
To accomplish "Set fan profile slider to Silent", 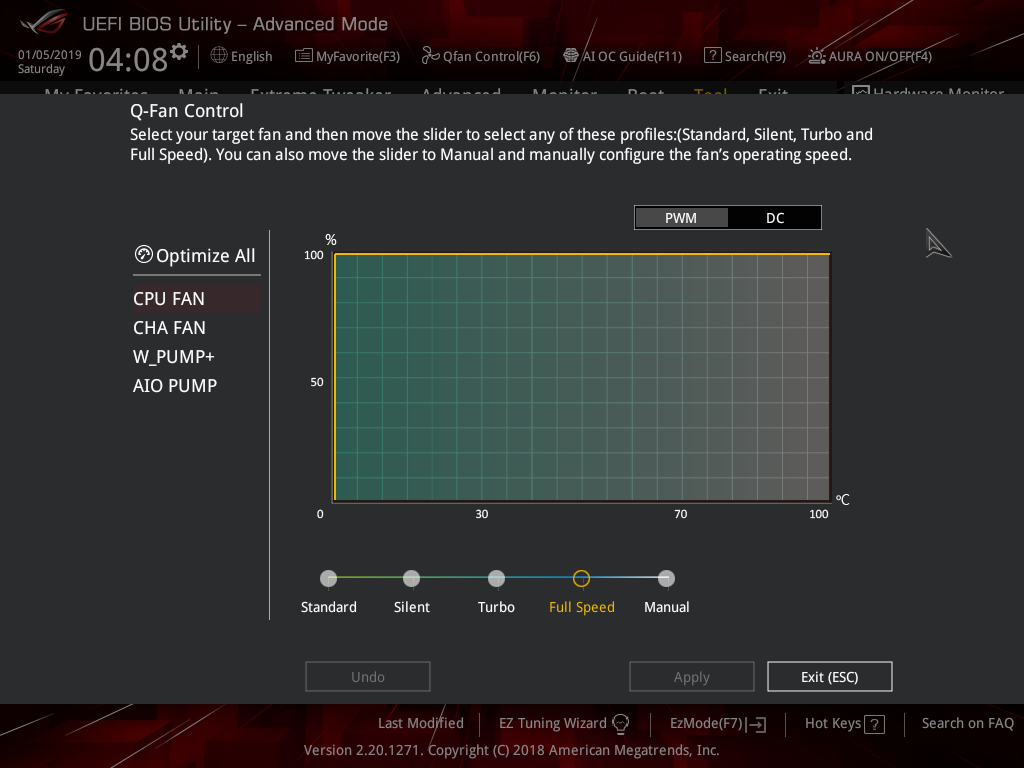I will coord(411,578).
